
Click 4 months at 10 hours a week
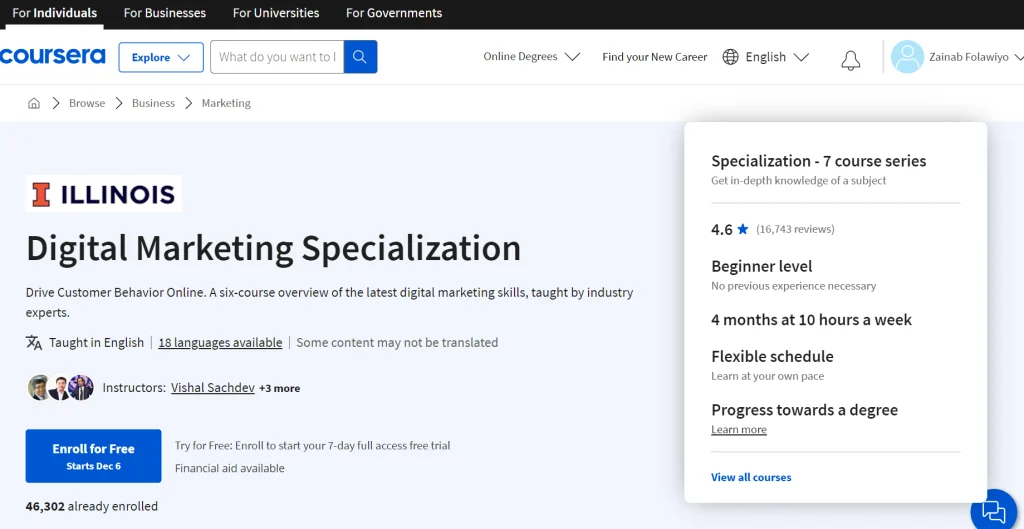click(811, 320)
